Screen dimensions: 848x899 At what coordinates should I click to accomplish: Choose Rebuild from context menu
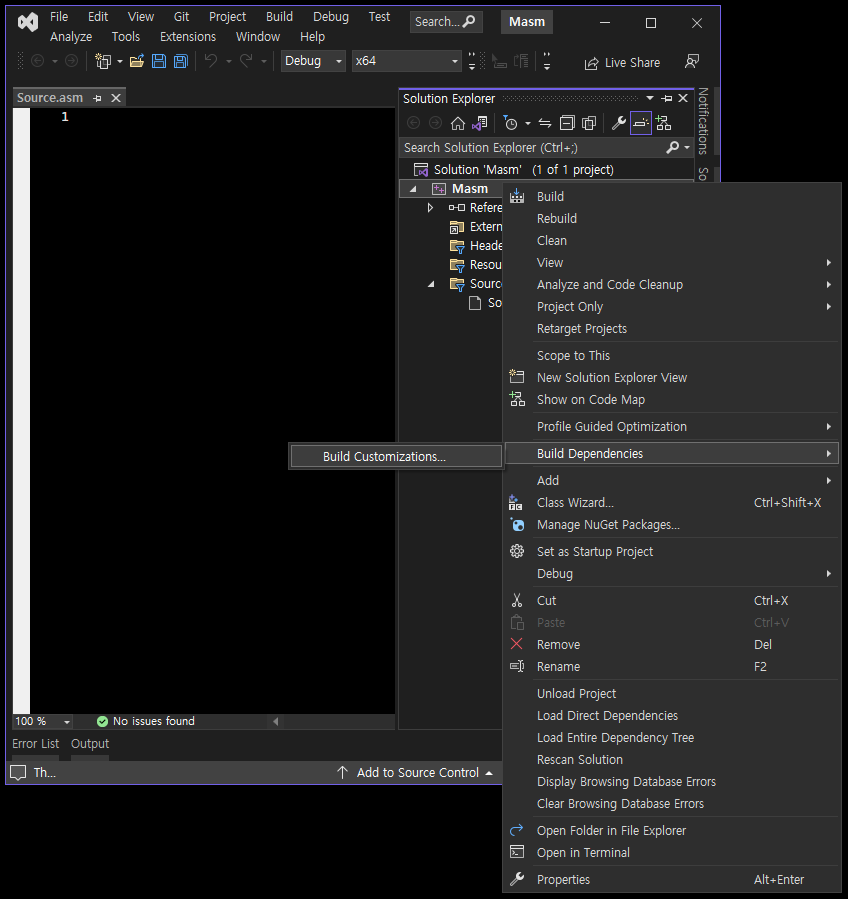(x=557, y=218)
